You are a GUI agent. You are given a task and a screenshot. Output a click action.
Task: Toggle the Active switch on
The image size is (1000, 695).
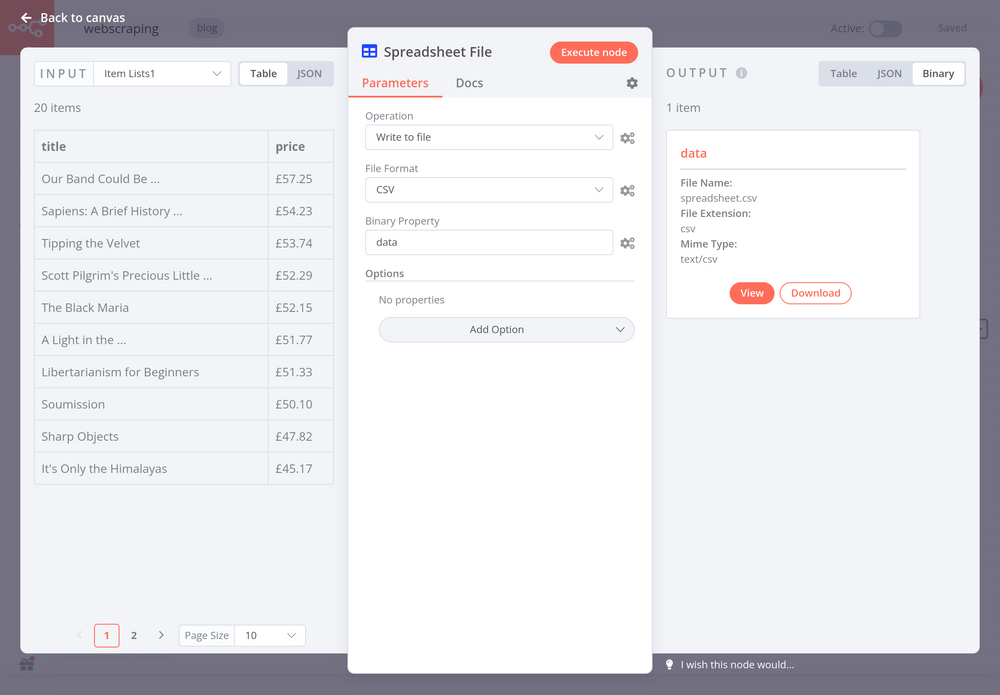point(885,30)
